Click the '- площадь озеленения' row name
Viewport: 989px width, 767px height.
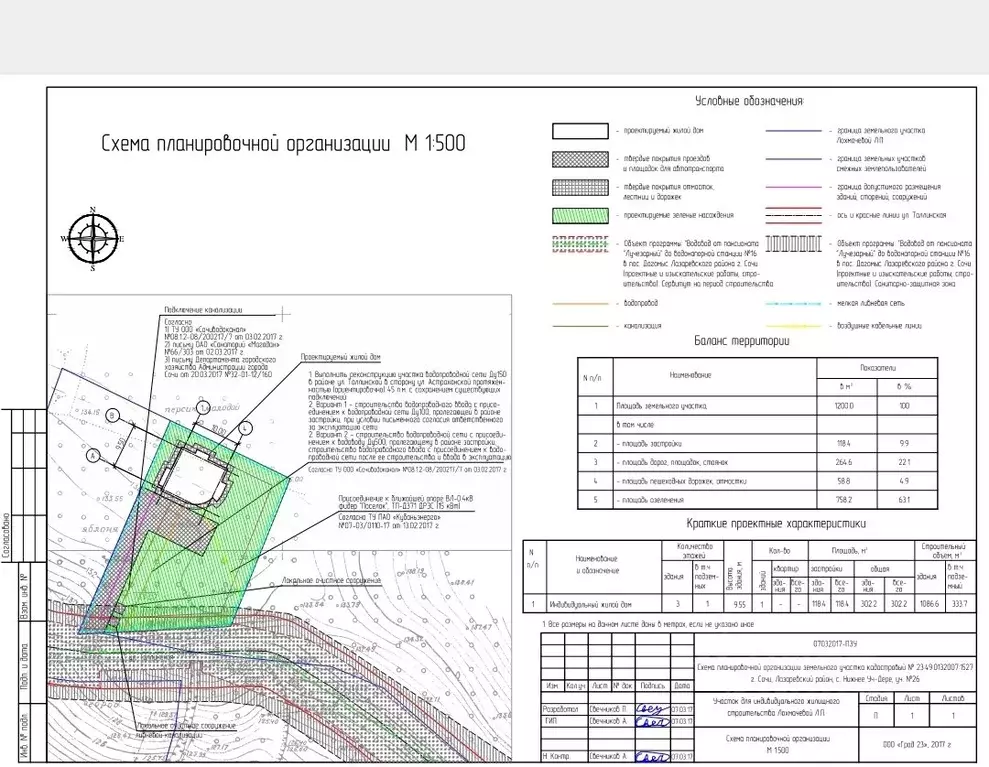650,500
